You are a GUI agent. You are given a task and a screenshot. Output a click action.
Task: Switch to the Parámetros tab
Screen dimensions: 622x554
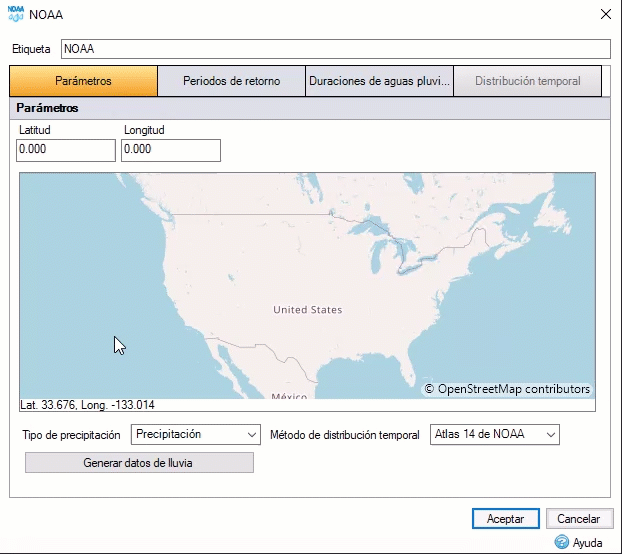[83, 81]
